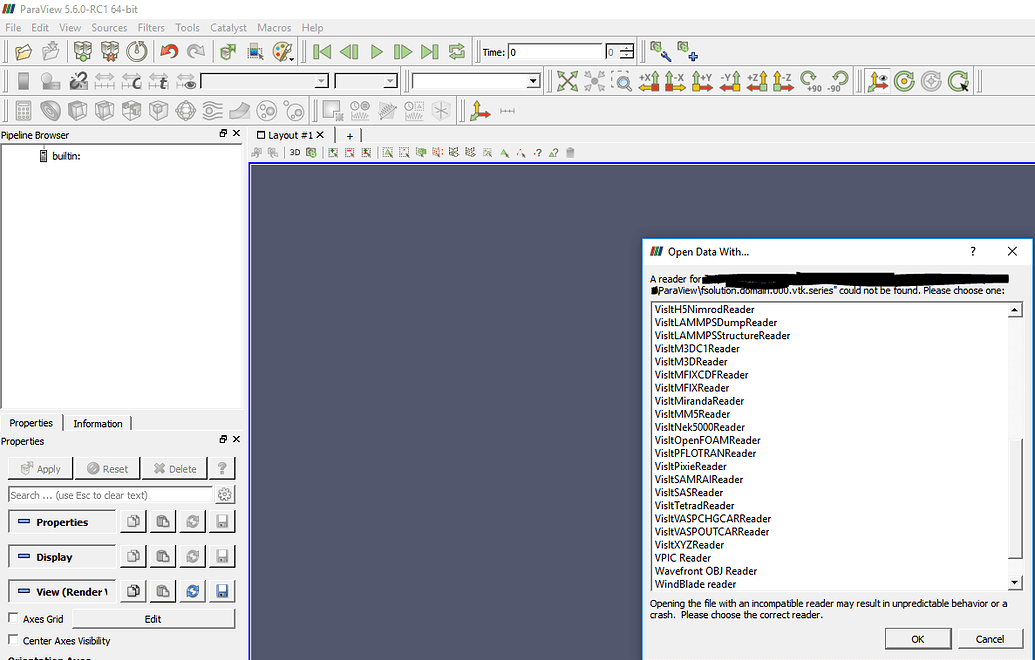Click the Slice filter icon

(x=104, y=111)
